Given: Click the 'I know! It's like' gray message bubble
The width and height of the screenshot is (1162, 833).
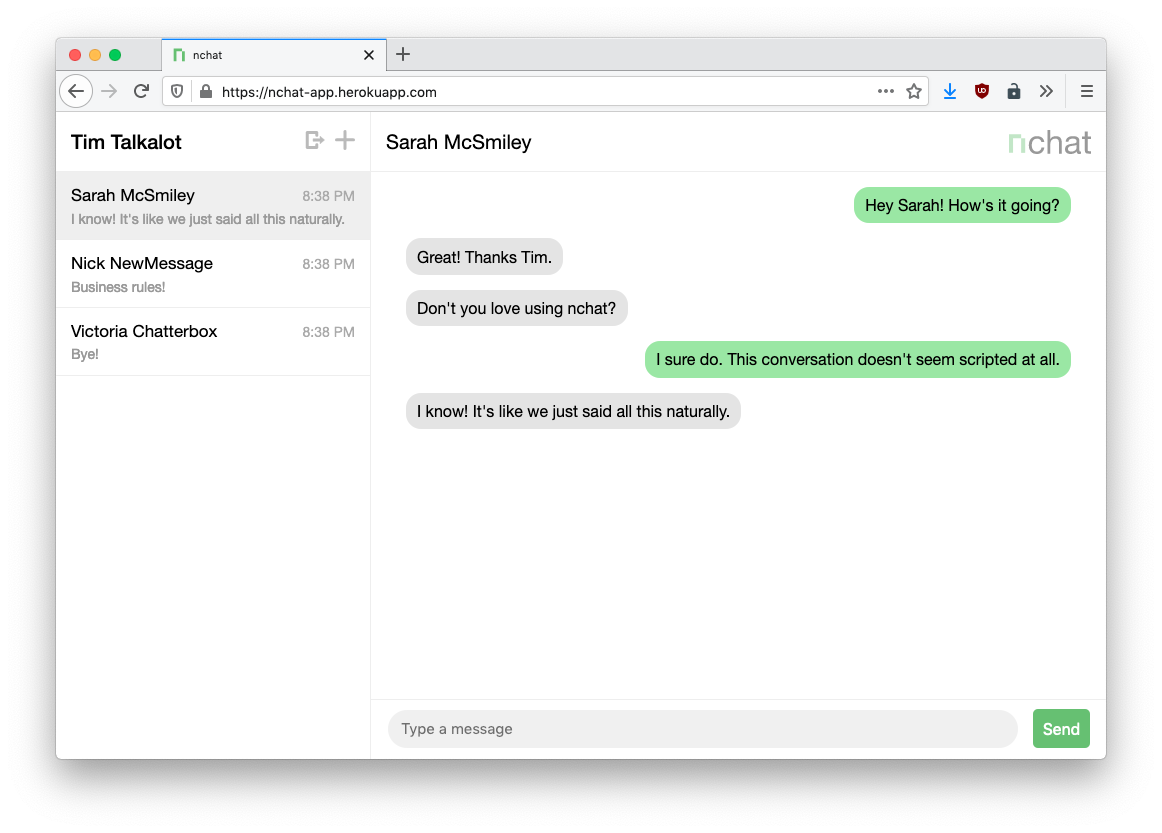Looking at the screenshot, I should tap(573, 411).
